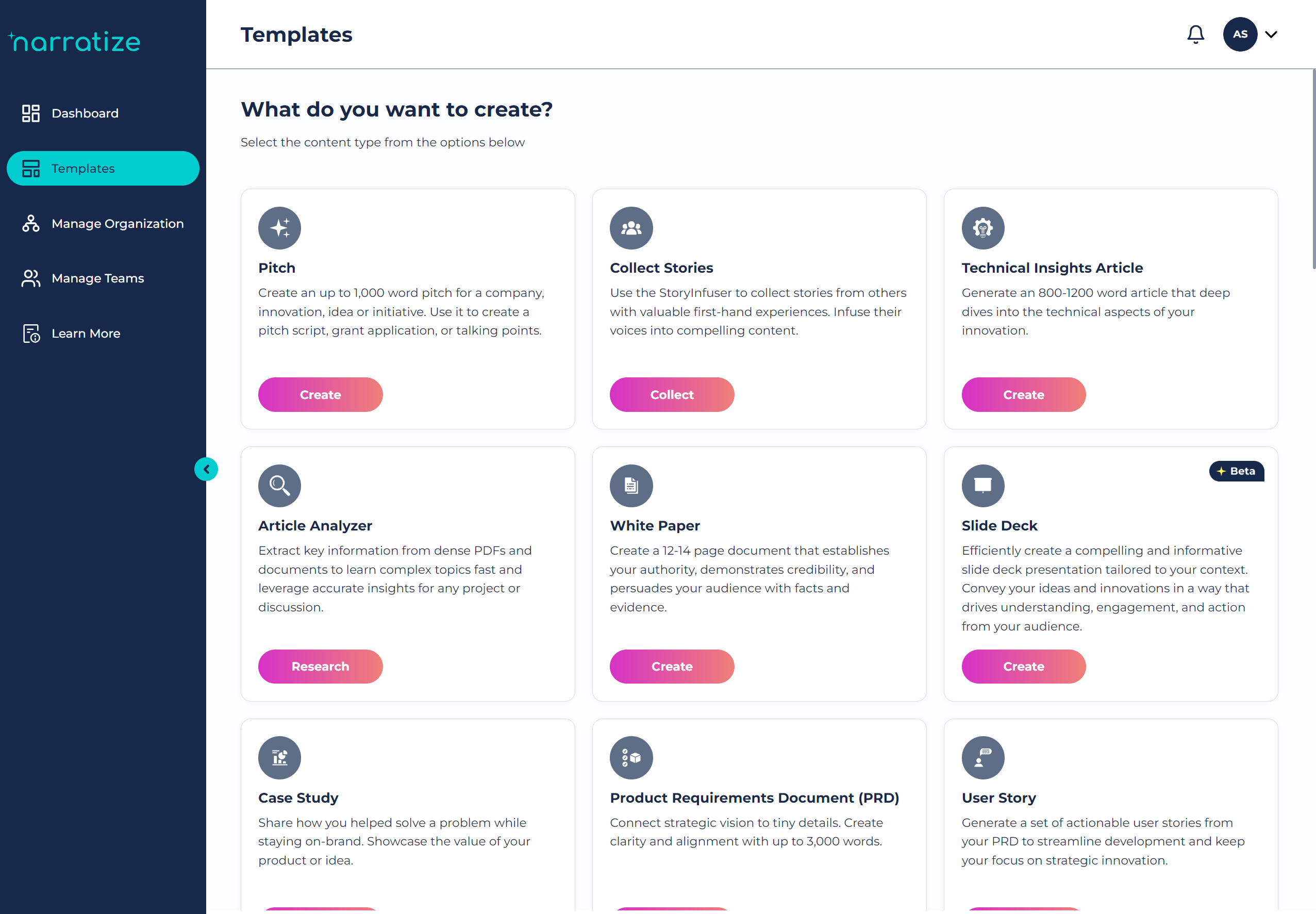
Task: Click the Slide Deck presentation icon
Action: click(x=982, y=486)
